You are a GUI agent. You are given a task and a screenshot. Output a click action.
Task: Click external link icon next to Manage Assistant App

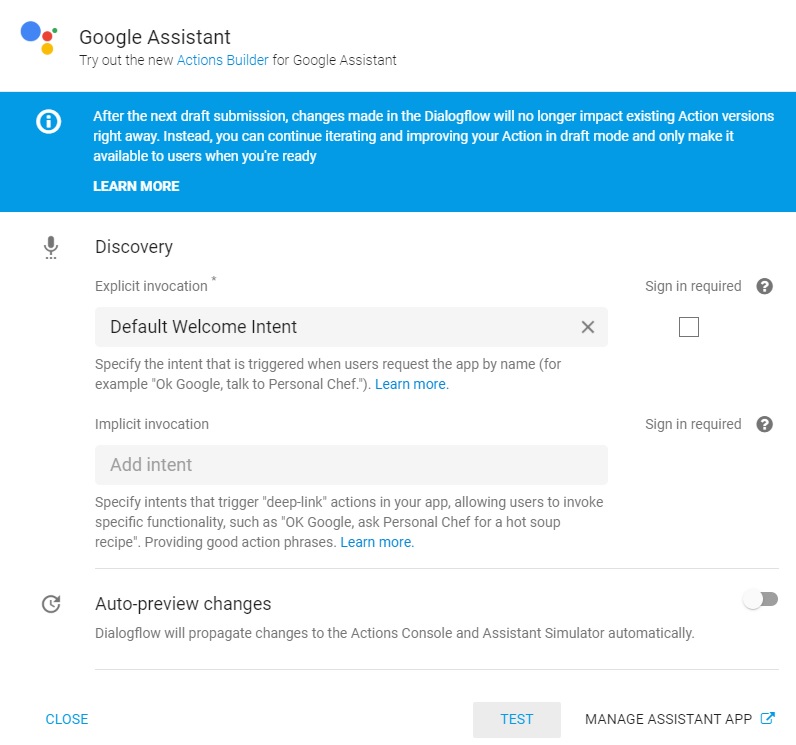[768, 718]
